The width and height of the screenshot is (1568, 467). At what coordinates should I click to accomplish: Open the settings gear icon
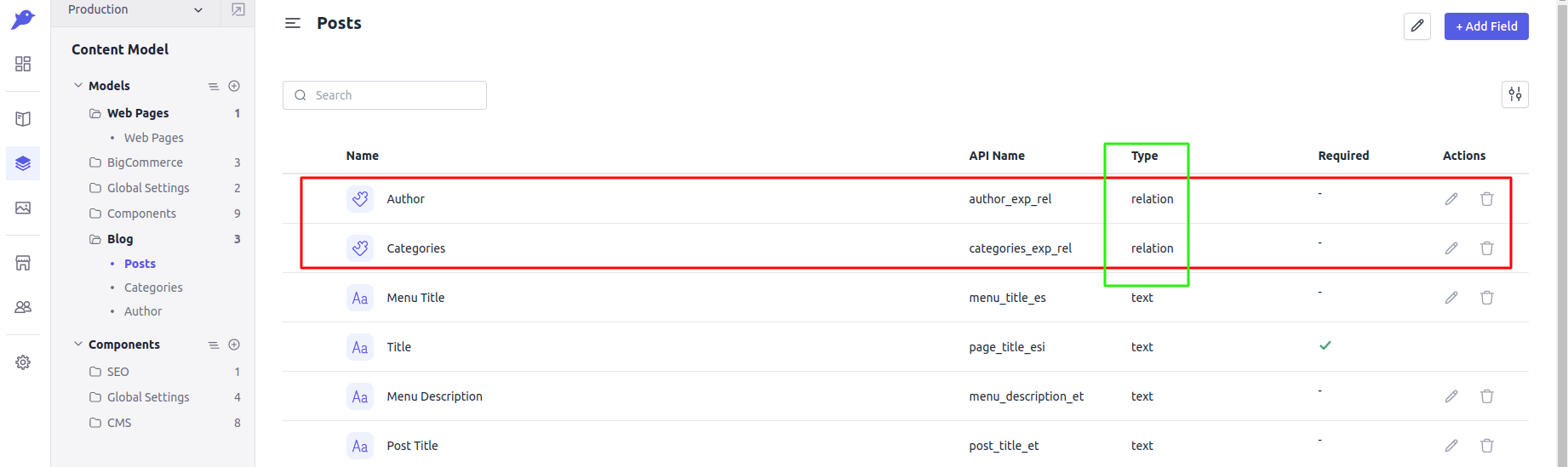(x=23, y=362)
